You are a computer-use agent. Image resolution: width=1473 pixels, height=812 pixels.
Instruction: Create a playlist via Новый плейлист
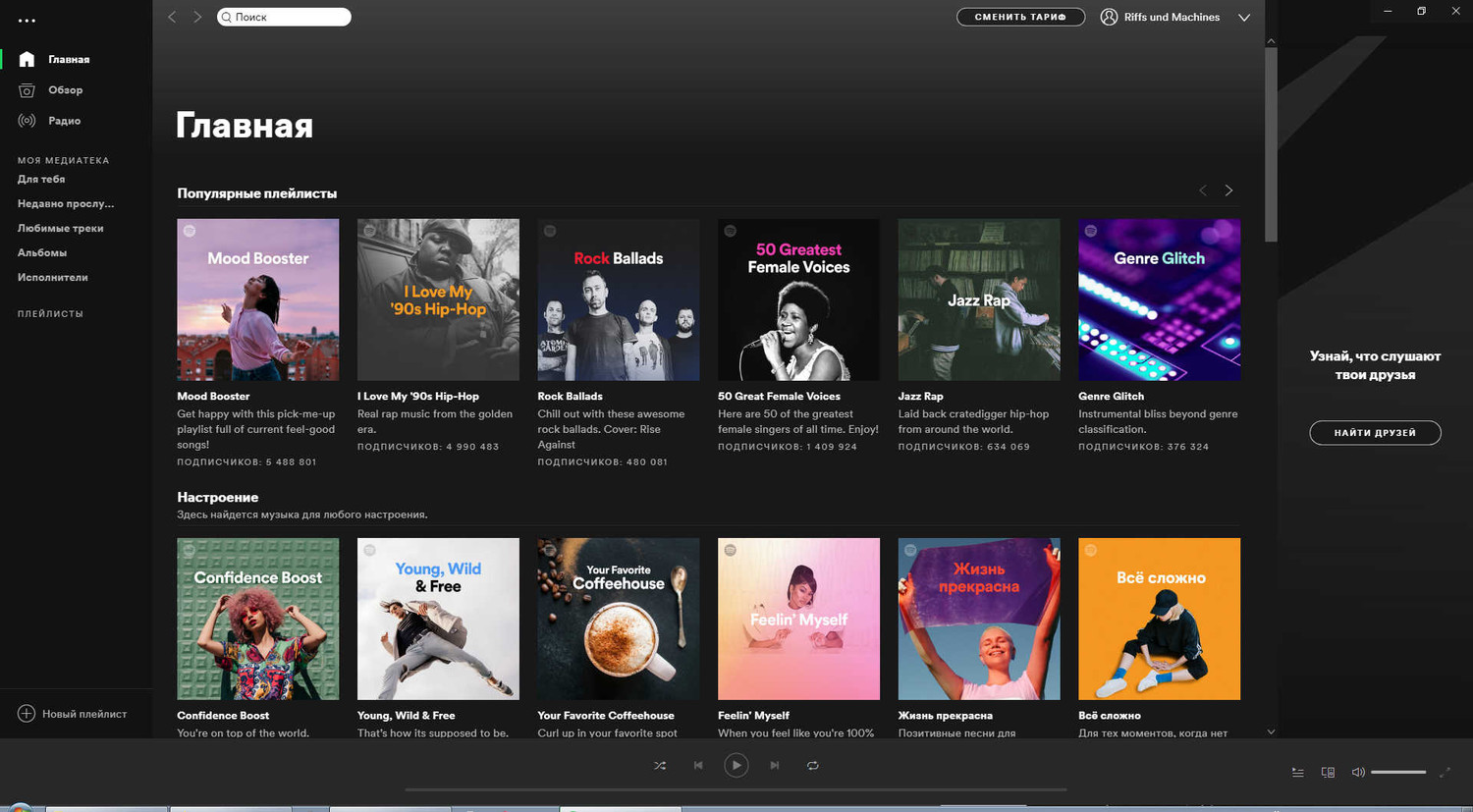tap(84, 714)
